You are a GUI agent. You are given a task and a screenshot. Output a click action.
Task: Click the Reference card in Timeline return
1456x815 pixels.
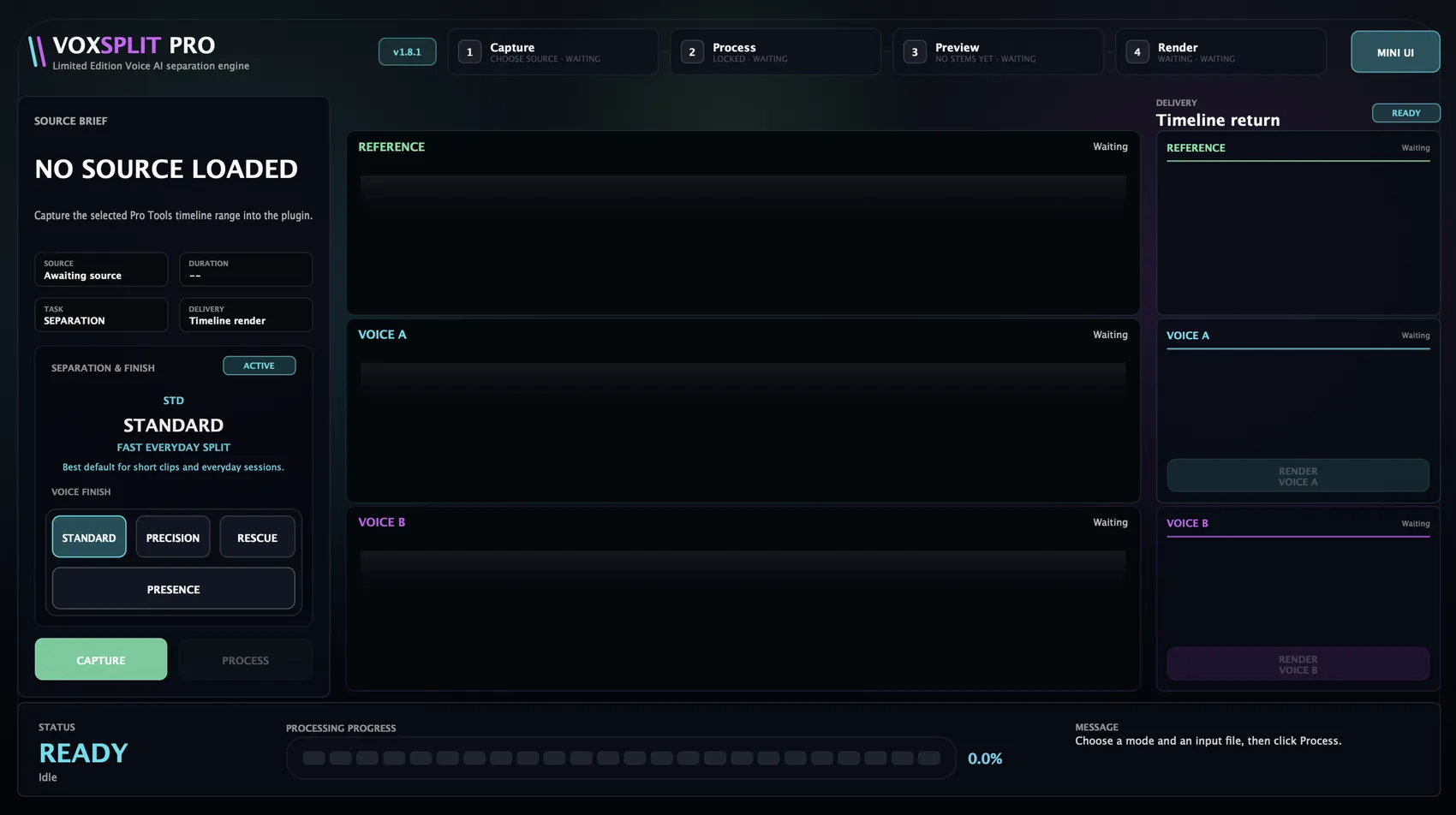coord(1298,223)
